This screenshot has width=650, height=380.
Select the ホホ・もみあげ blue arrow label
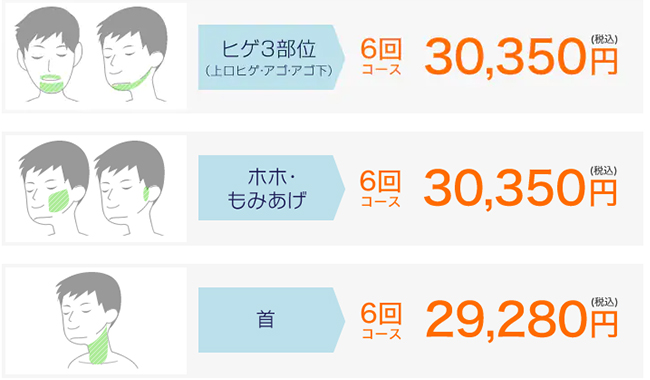[271, 188]
